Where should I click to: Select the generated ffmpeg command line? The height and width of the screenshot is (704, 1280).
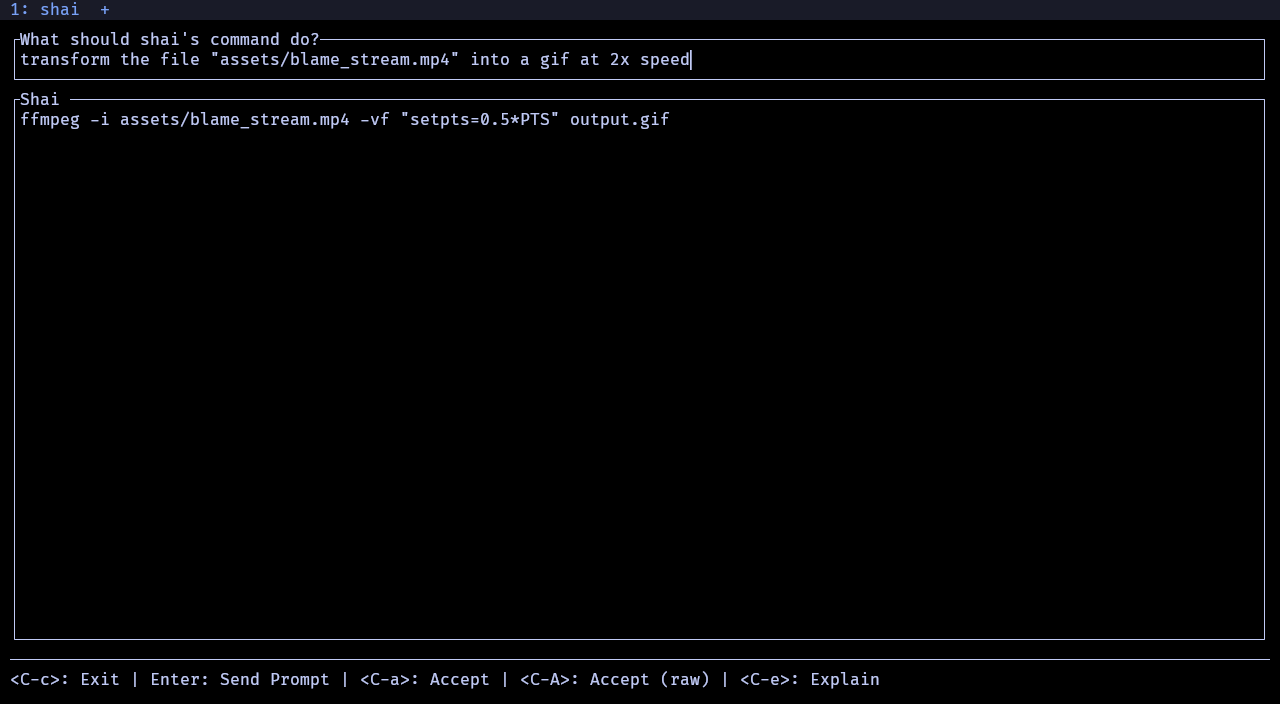tap(345, 120)
